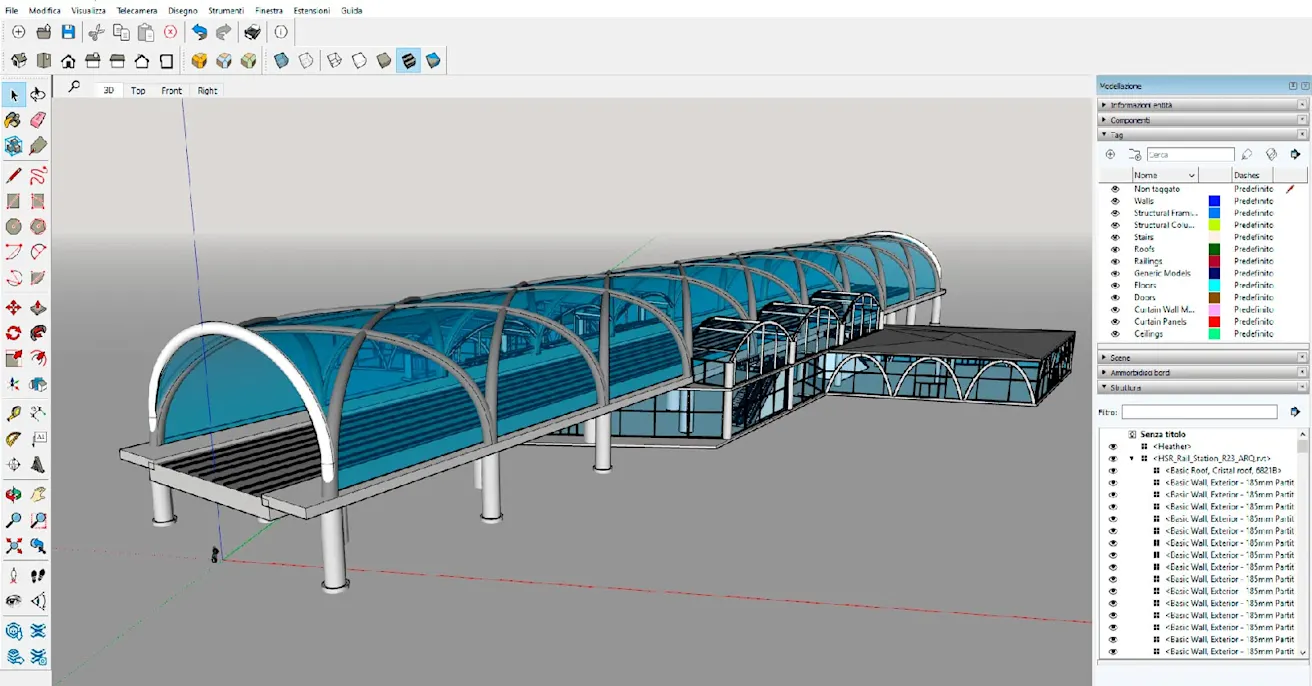
Task: Select the Eraser tool
Action: point(38,120)
